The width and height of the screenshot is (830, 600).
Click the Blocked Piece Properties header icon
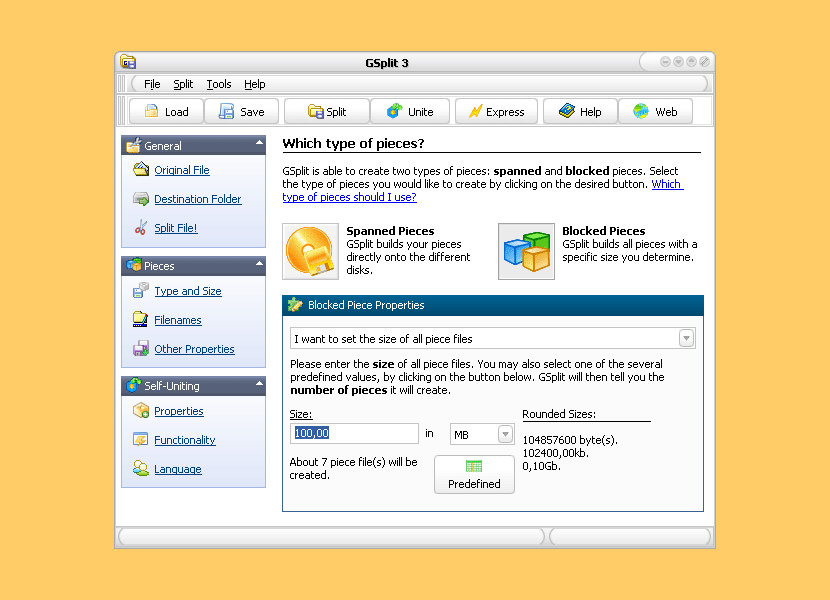(295, 305)
